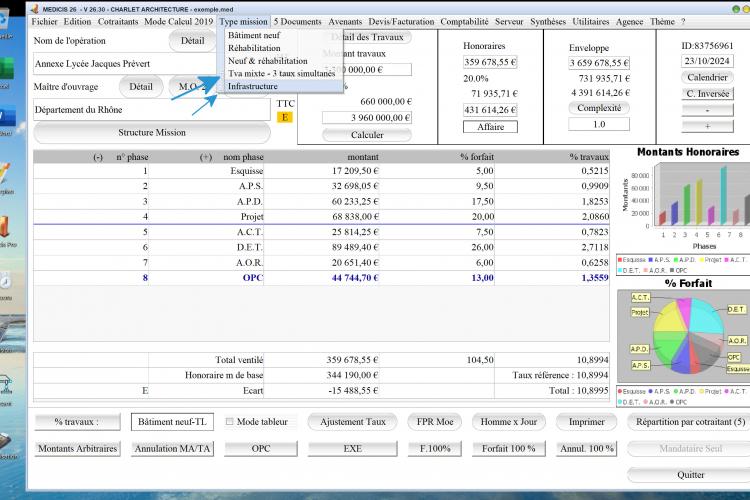Screen dimensions: 750x500
Task: Open the Complexité button
Action: pyautogui.click(x=599, y=108)
